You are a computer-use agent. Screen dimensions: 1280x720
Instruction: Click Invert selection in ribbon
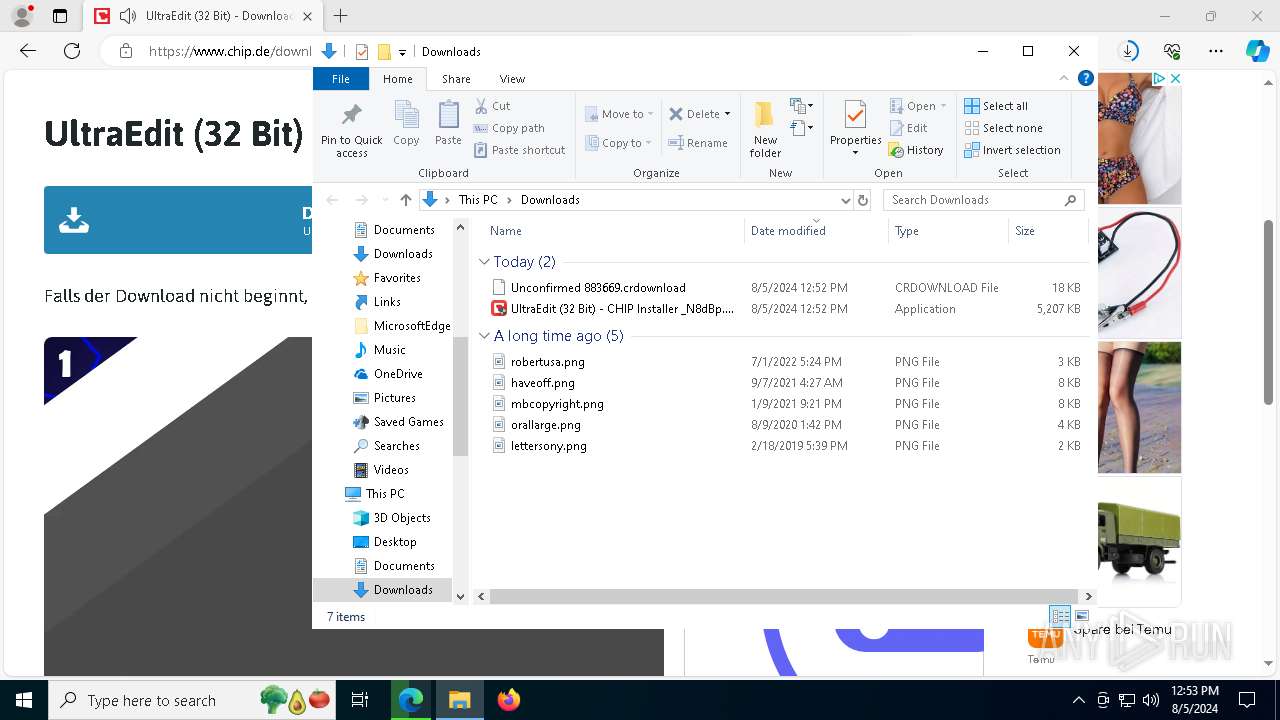tap(1012, 150)
